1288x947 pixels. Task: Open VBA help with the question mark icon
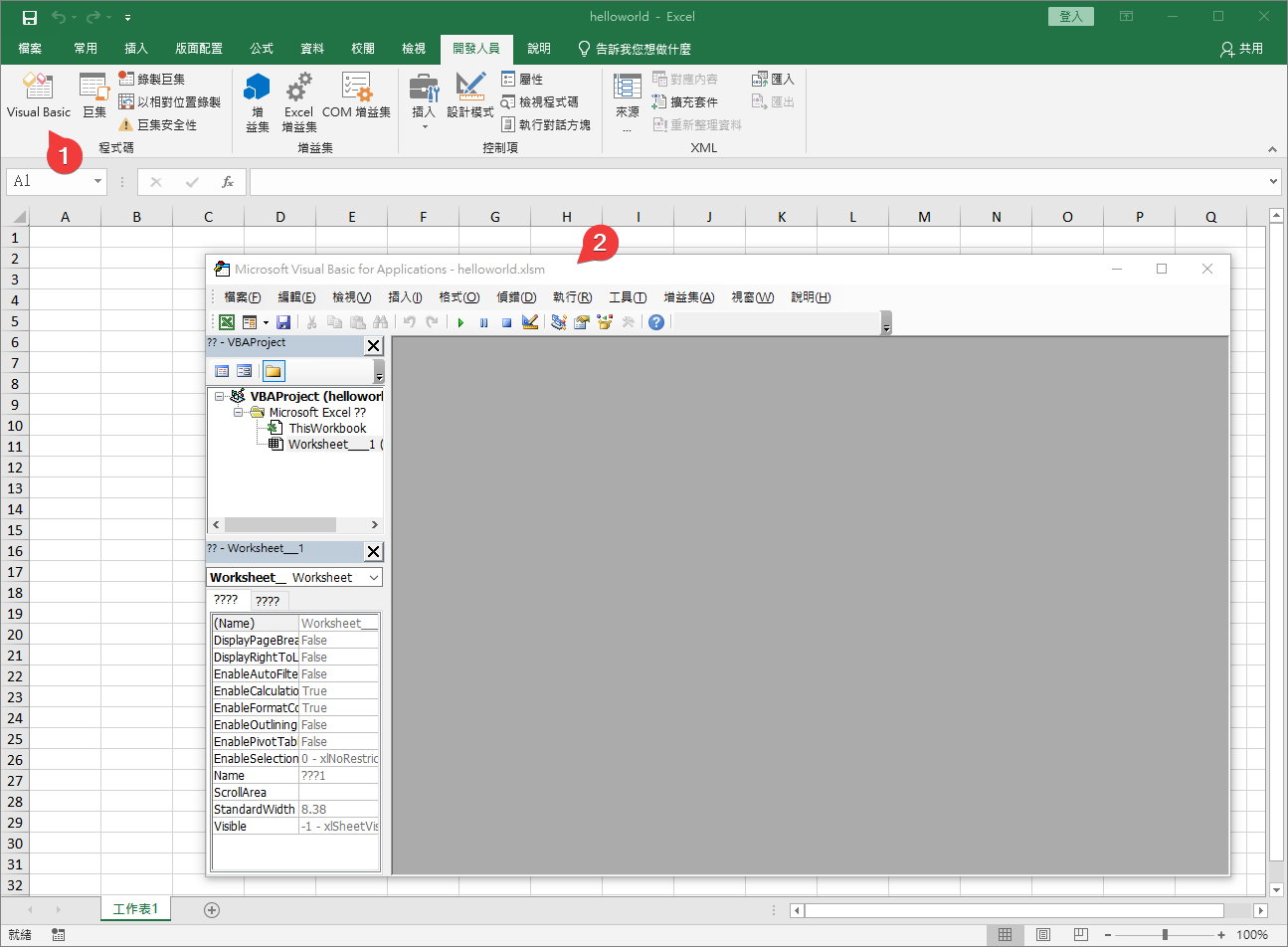pyautogui.click(x=656, y=322)
